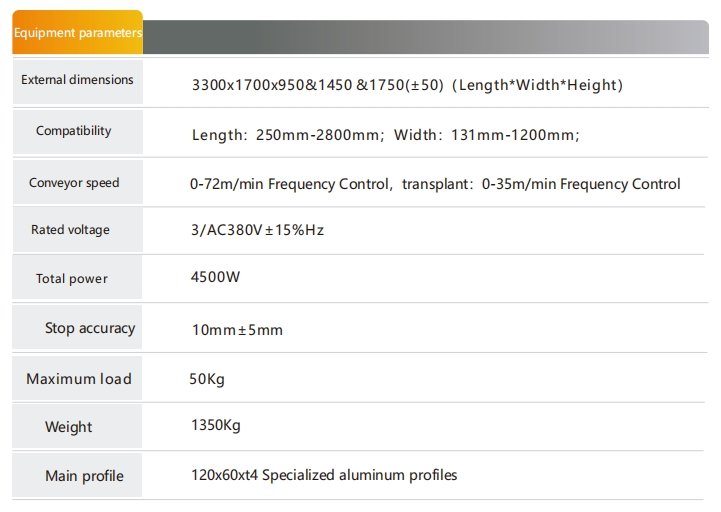
Task: Click the 10mm±5mm accuracy value
Action: (236, 329)
